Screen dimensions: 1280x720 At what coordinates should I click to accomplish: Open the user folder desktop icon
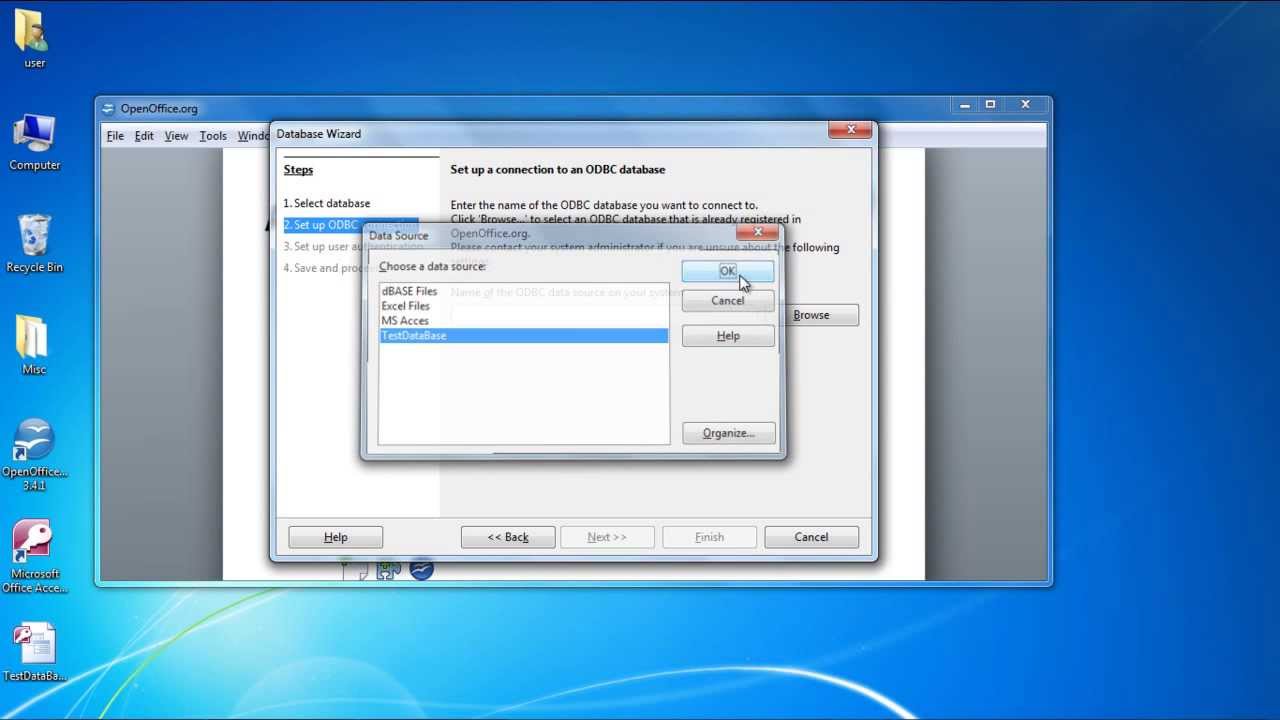[x=34, y=38]
